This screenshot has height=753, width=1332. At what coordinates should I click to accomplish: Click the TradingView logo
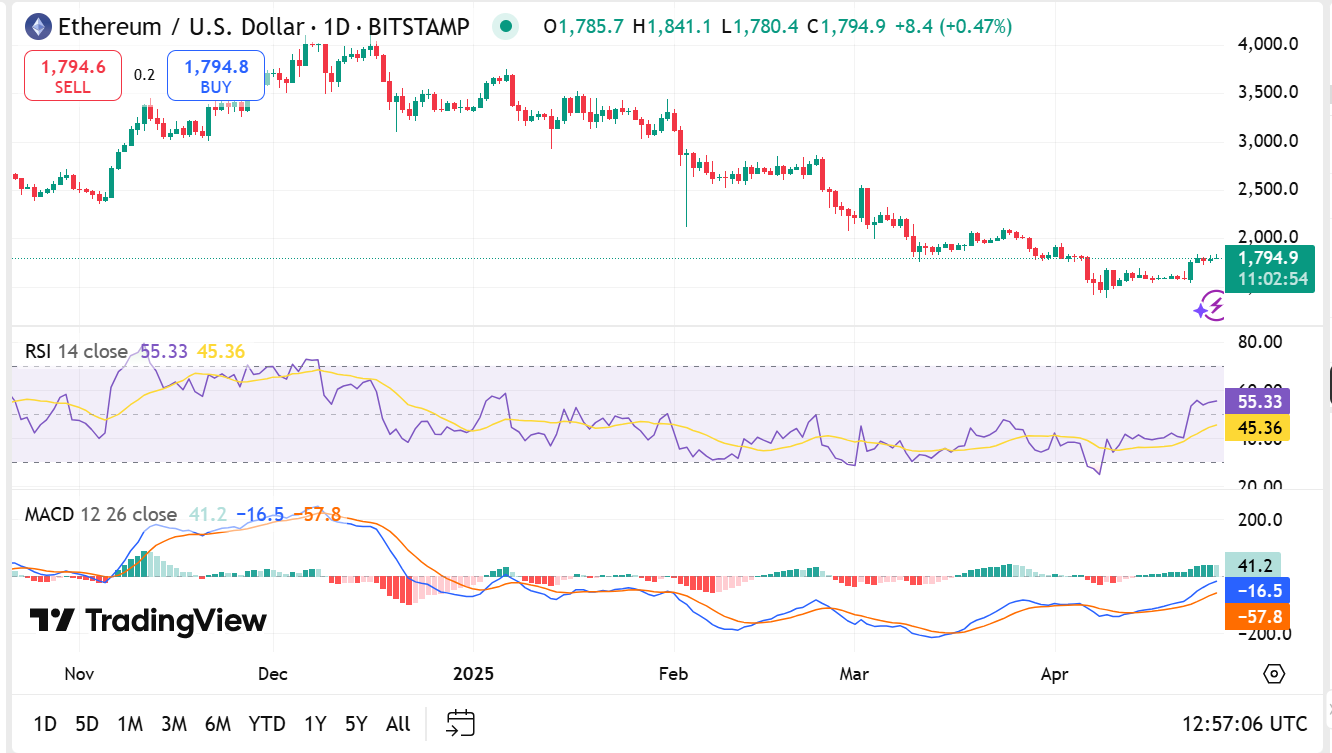coord(148,621)
